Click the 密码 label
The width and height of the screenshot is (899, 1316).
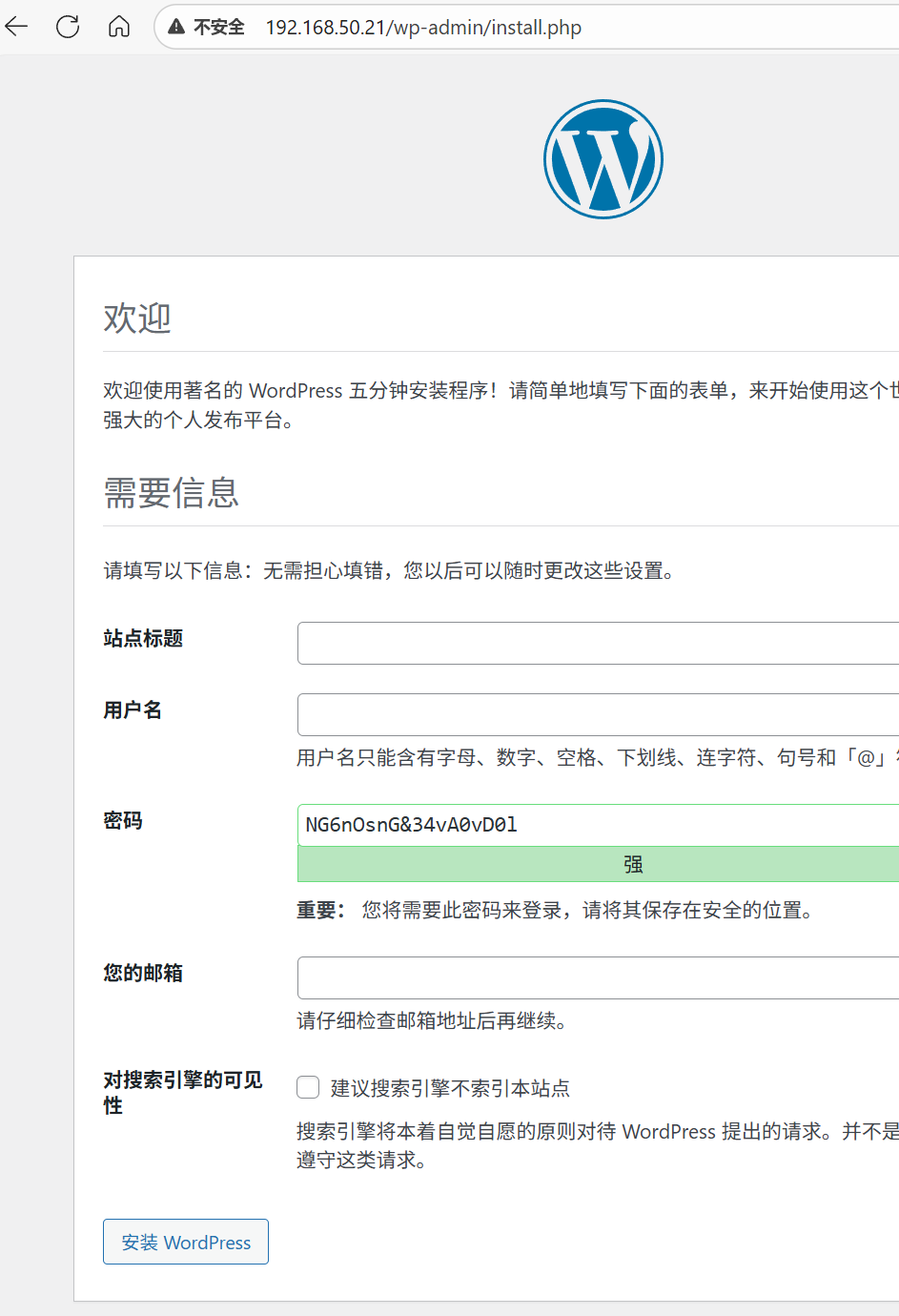pyautogui.click(x=123, y=820)
